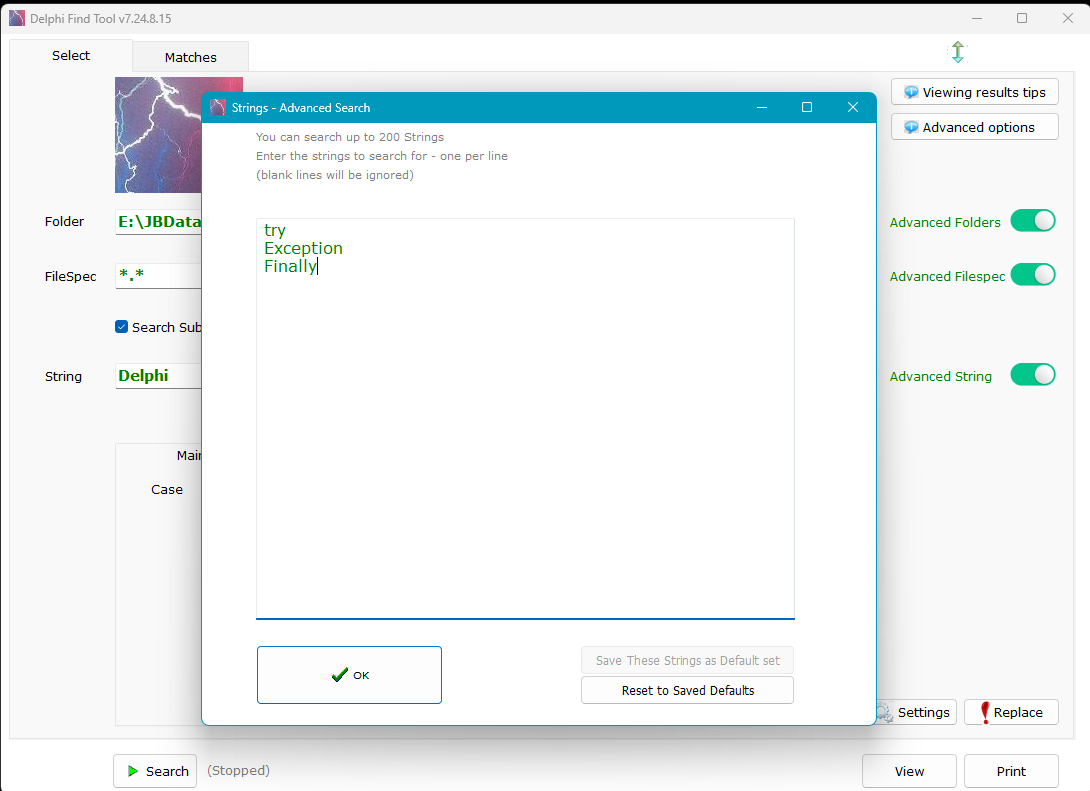Start Search with the play icon

click(155, 771)
